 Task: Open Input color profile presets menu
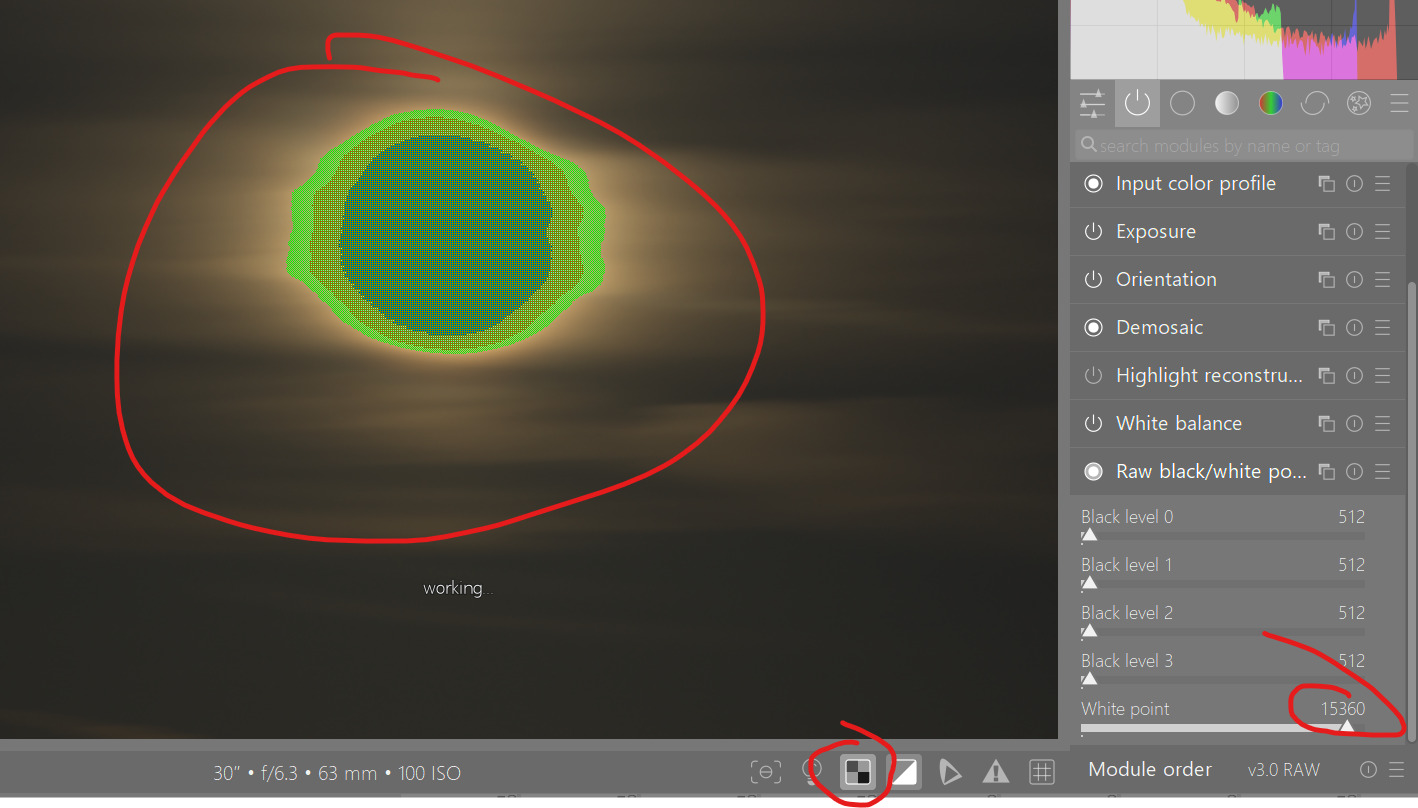coord(1383,184)
